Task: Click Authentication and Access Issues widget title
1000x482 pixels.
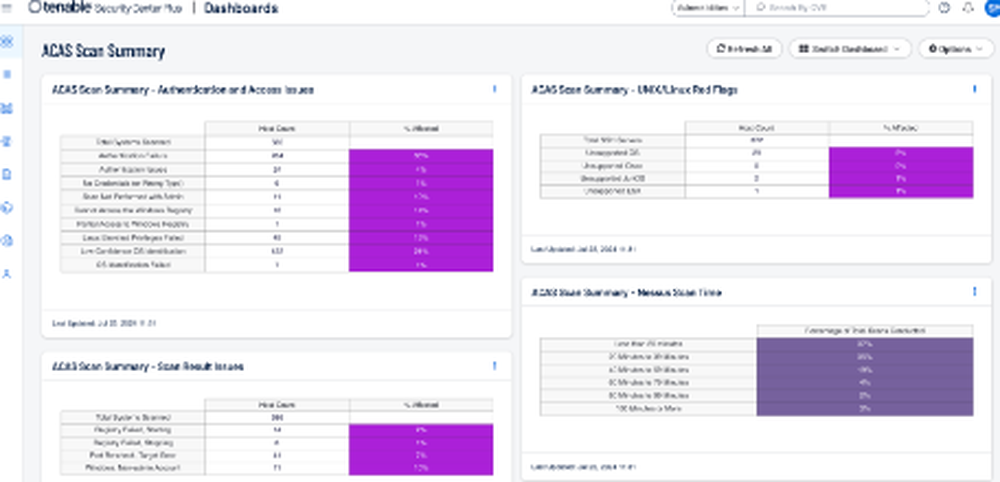Action: [183, 90]
